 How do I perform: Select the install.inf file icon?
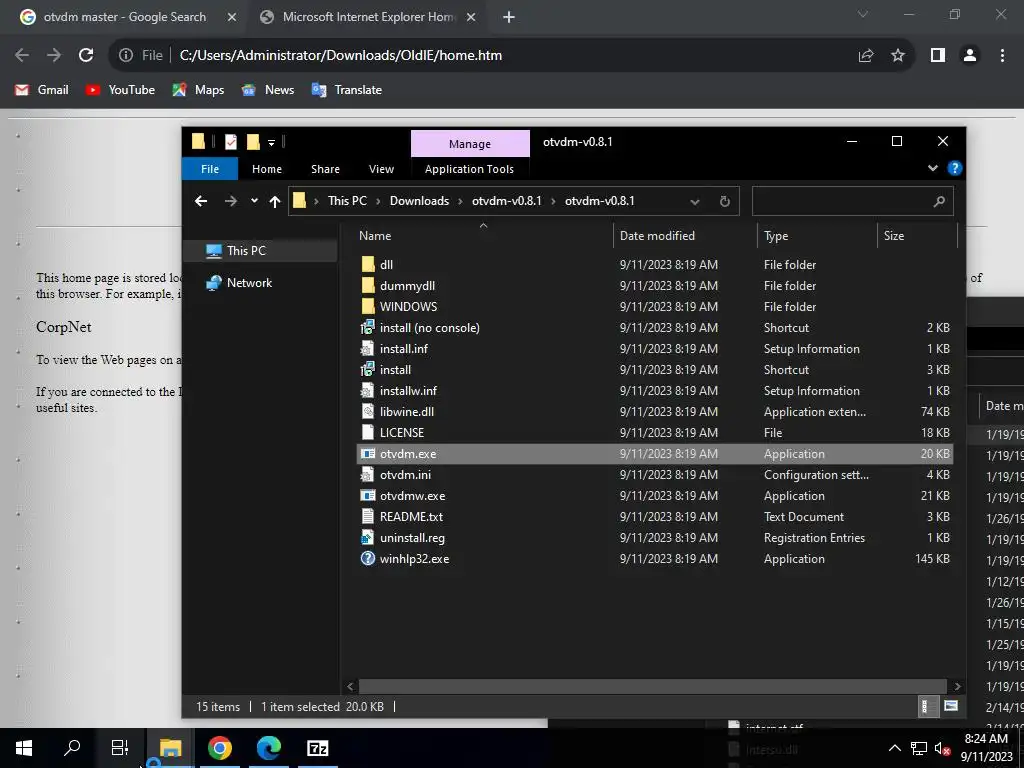tap(368, 349)
